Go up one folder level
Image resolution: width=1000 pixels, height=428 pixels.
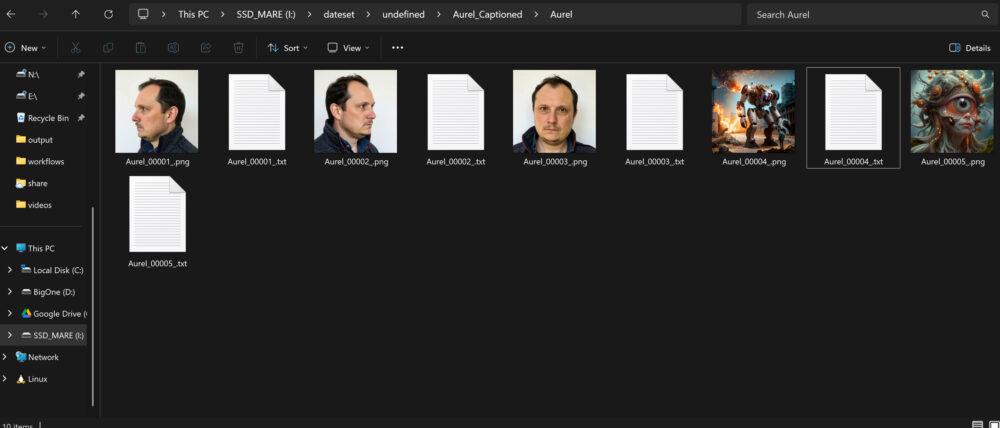(76, 15)
